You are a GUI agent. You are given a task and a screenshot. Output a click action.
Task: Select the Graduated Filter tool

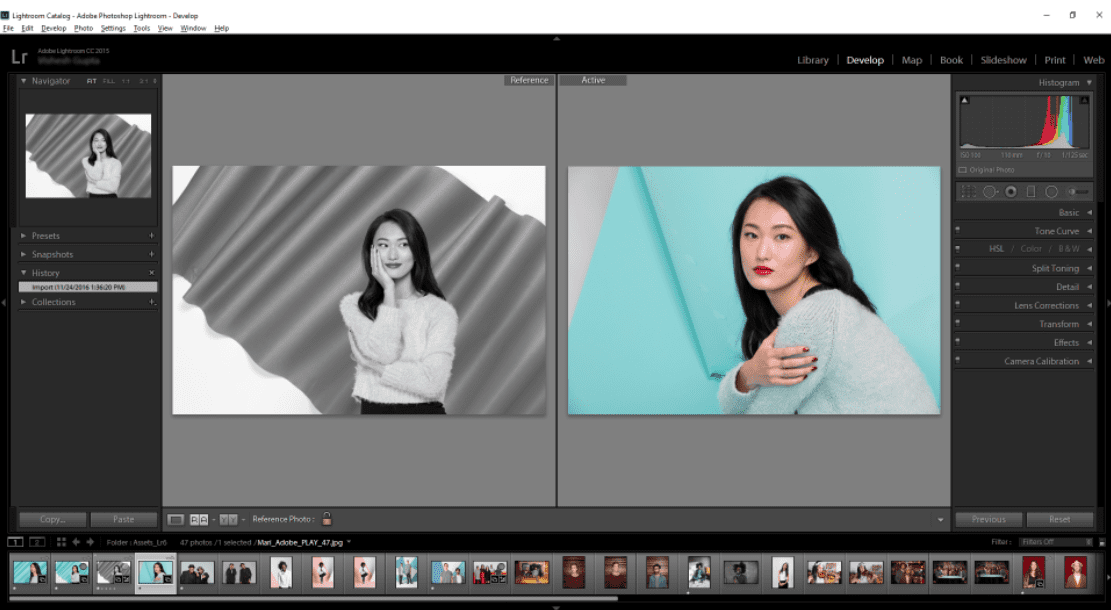click(1031, 191)
